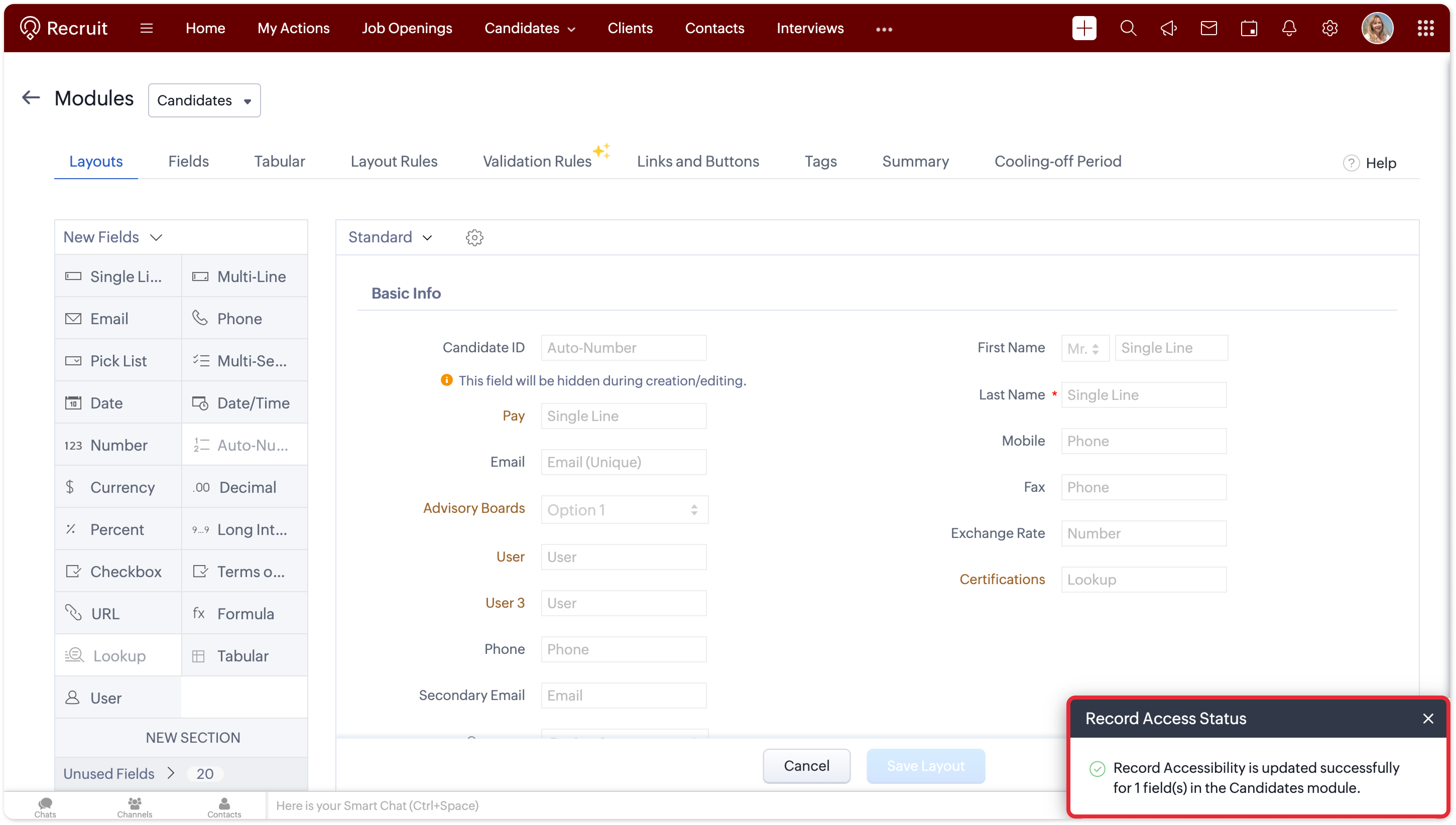Click the announcements megaphone icon

[x=1168, y=28]
